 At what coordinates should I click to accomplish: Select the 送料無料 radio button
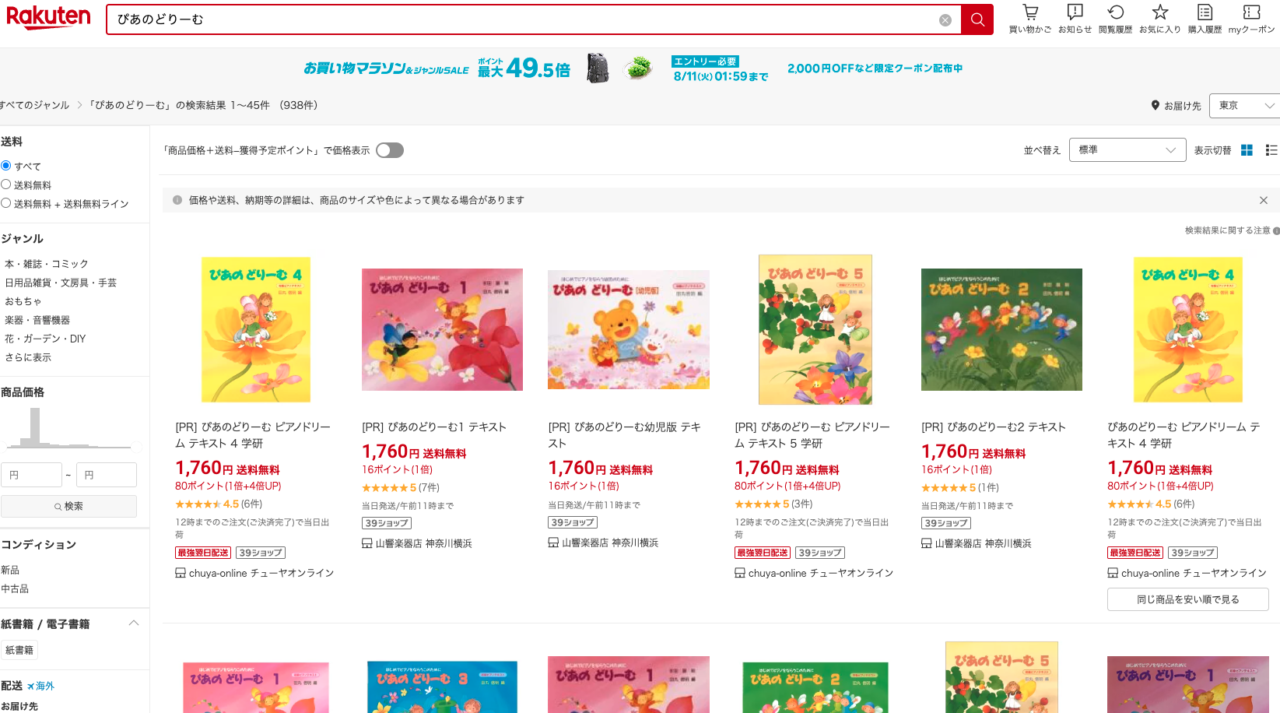(6, 185)
